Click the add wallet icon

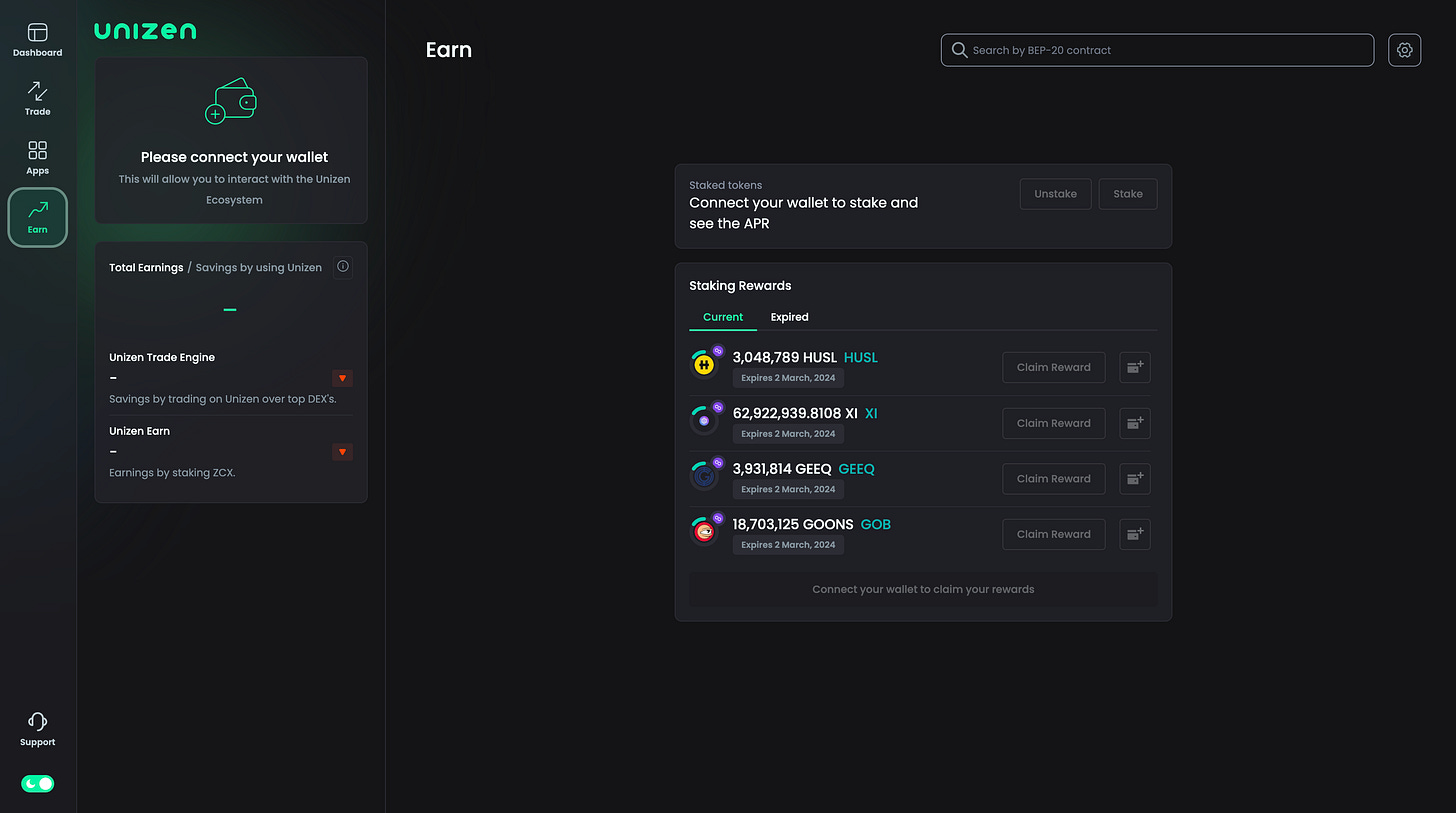tap(231, 101)
